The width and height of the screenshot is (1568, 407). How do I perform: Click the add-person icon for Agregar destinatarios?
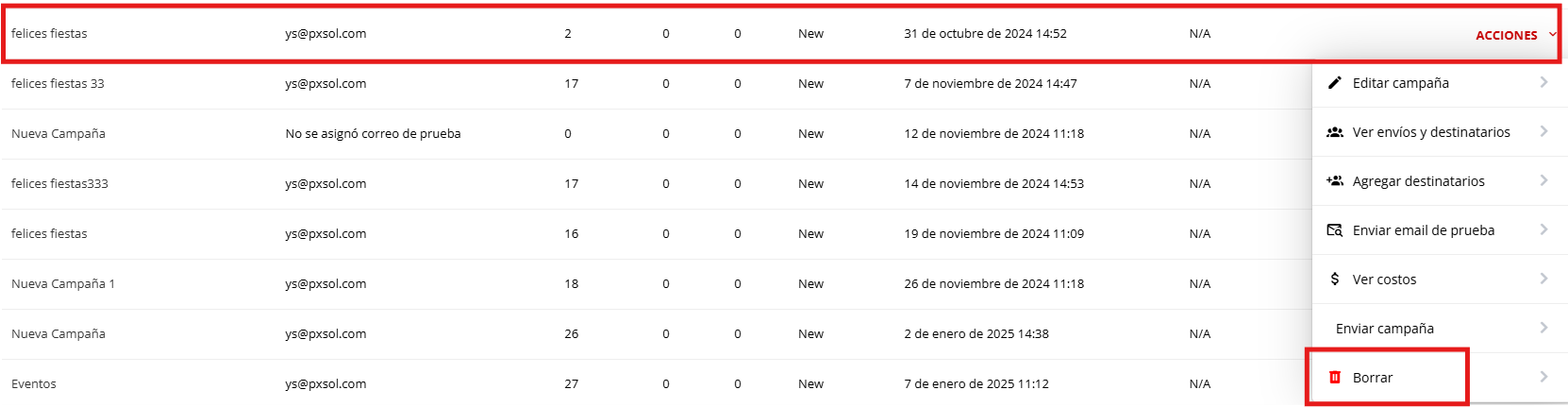coord(1334,181)
